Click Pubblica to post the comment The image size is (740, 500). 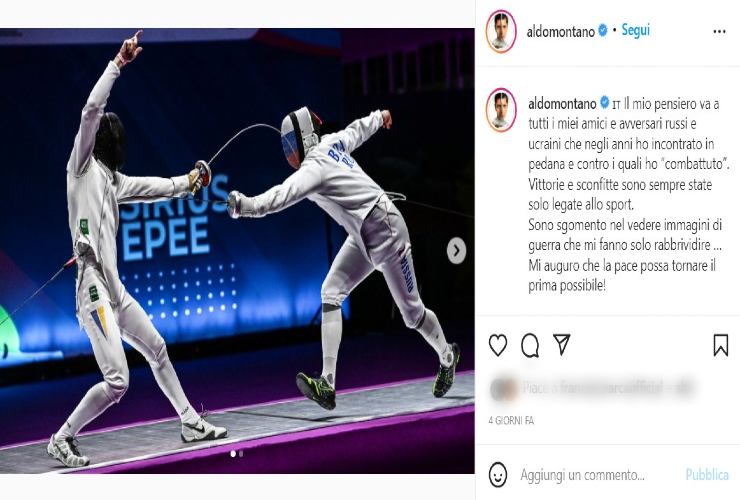pos(707,475)
